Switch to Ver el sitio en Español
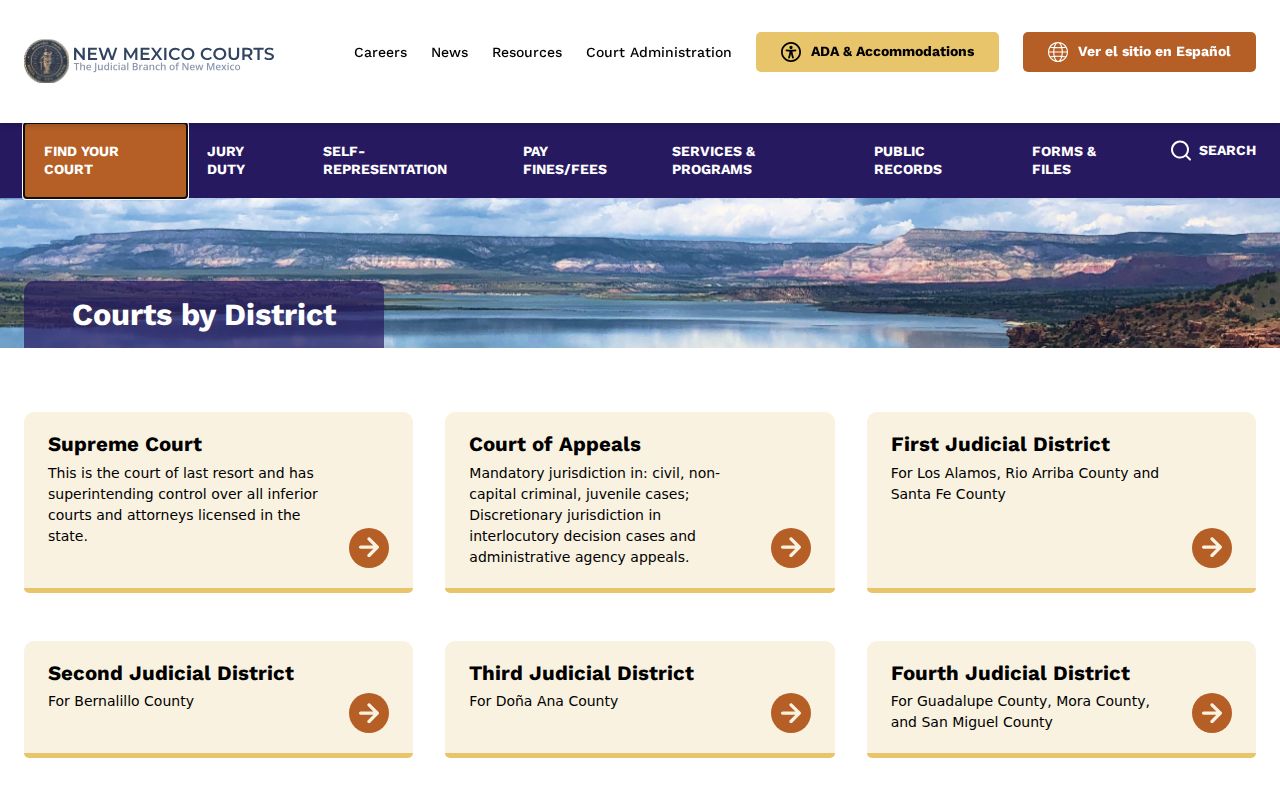Screen dimensions: 1280x800 [x=1139, y=52]
